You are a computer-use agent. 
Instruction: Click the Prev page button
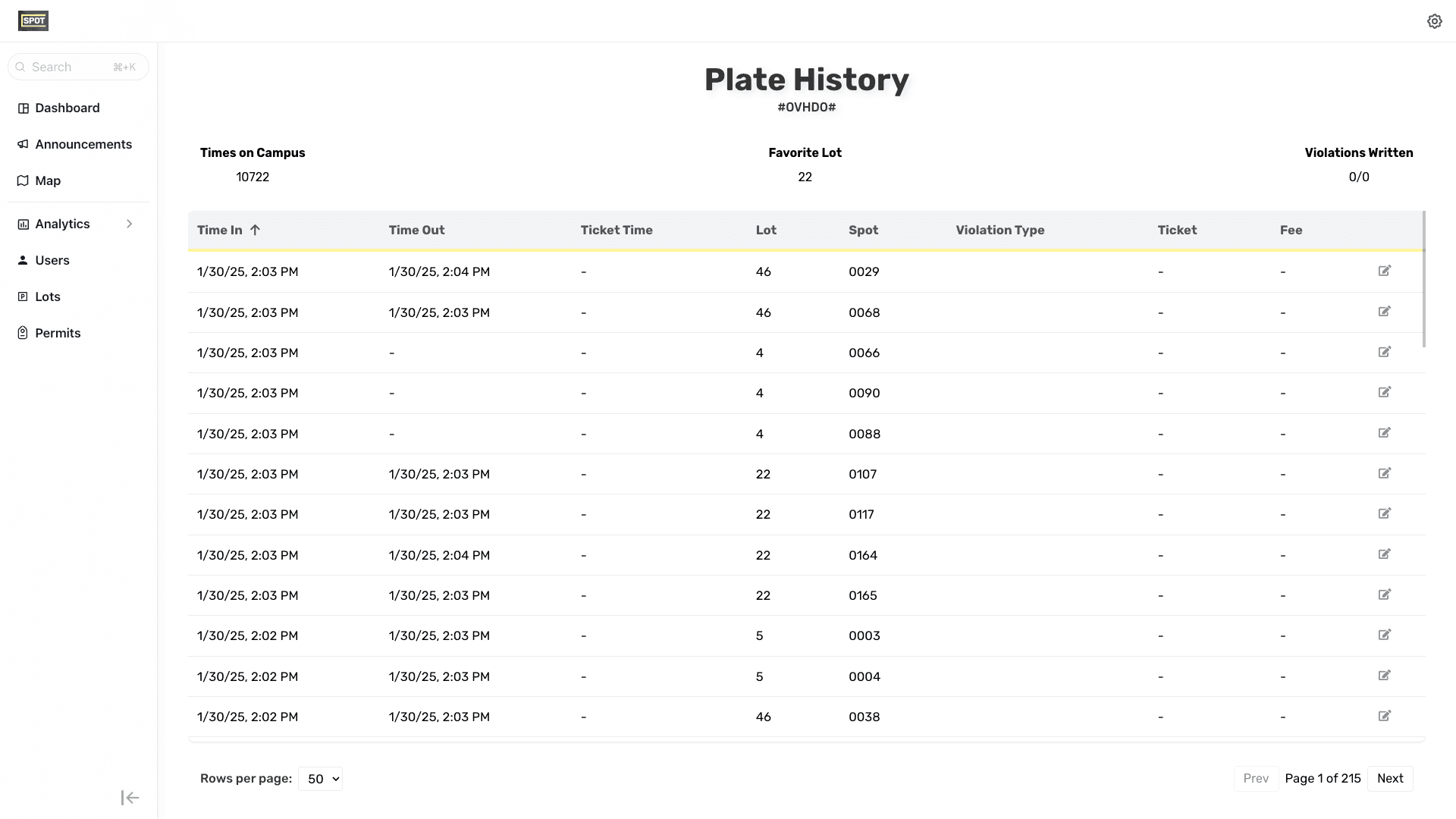click(1255, 779)
